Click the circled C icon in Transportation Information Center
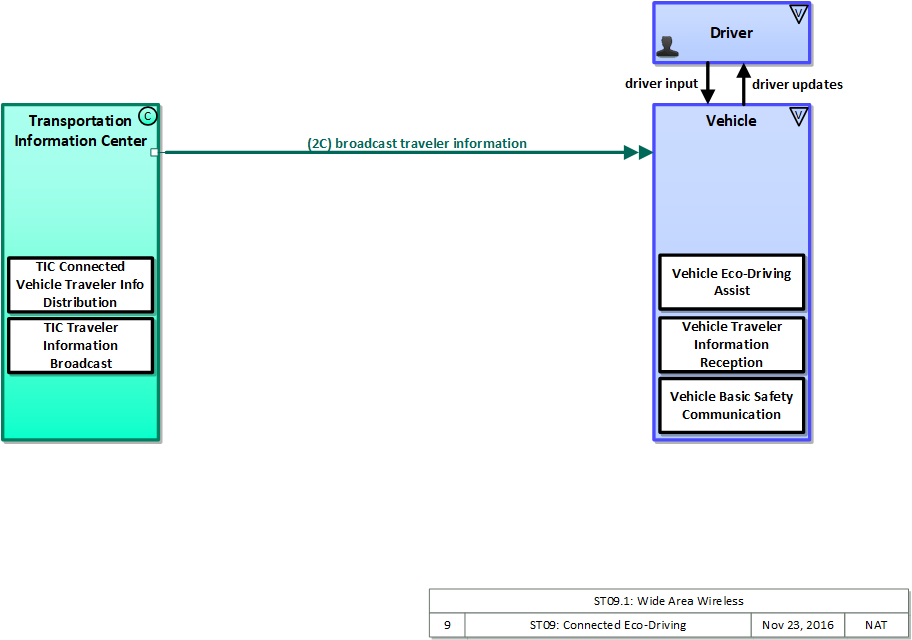Viewport: 912px width, 640px height. click(148, 116)
